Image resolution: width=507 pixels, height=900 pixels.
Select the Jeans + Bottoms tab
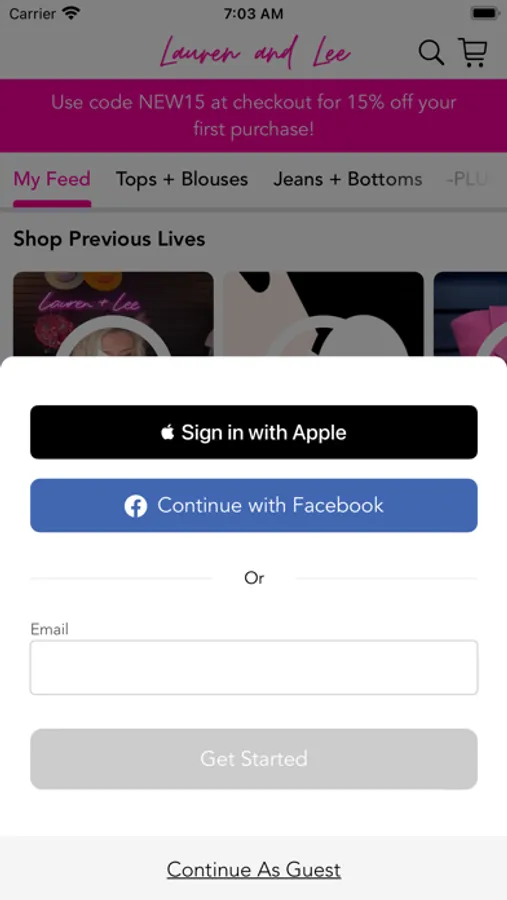coord(348,180)
